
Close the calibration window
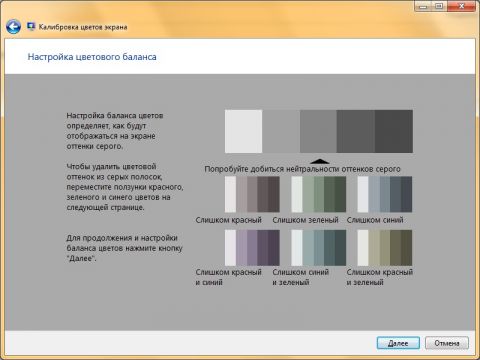coord(462,6)
